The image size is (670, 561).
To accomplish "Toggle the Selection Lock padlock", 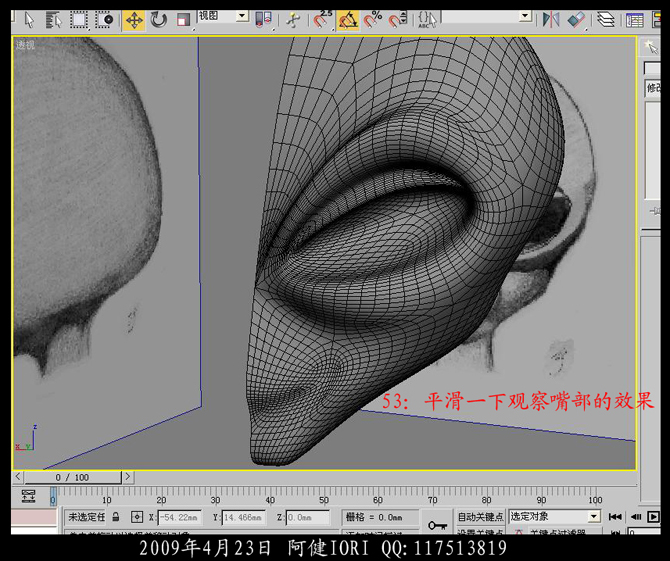I will coord(116,517).
